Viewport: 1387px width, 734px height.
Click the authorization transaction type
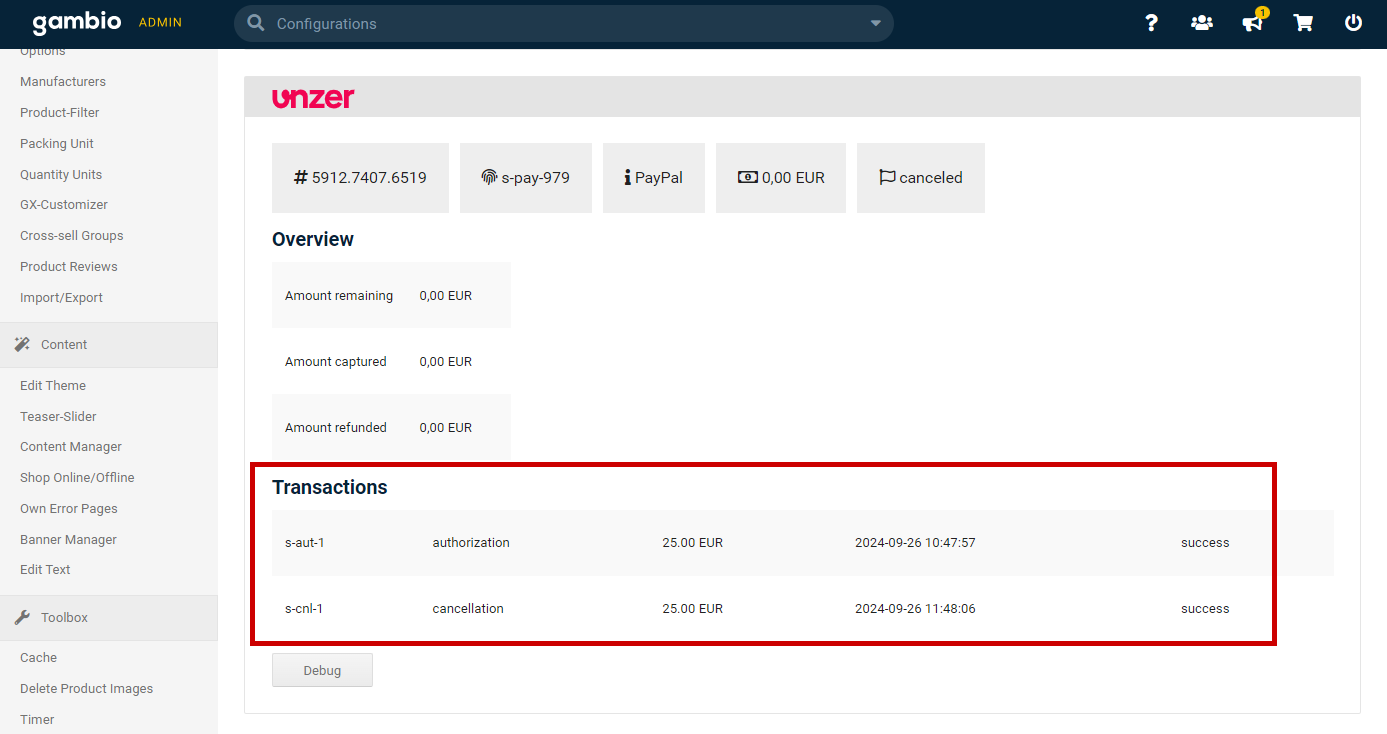(x=471, y=543)
